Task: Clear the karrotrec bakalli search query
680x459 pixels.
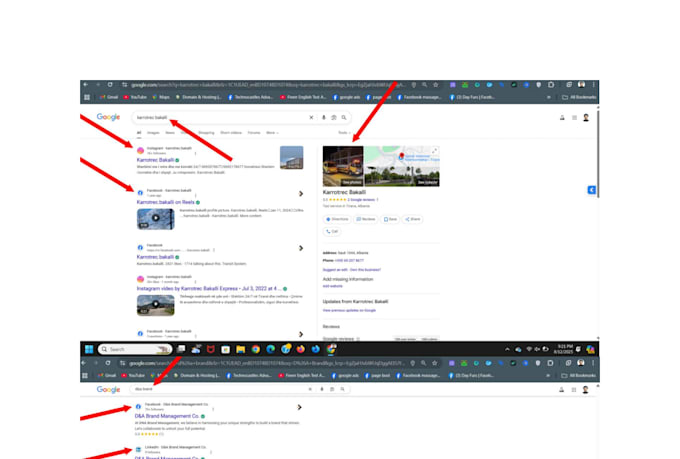Action: pyautogui.click(x=311, y=118)
